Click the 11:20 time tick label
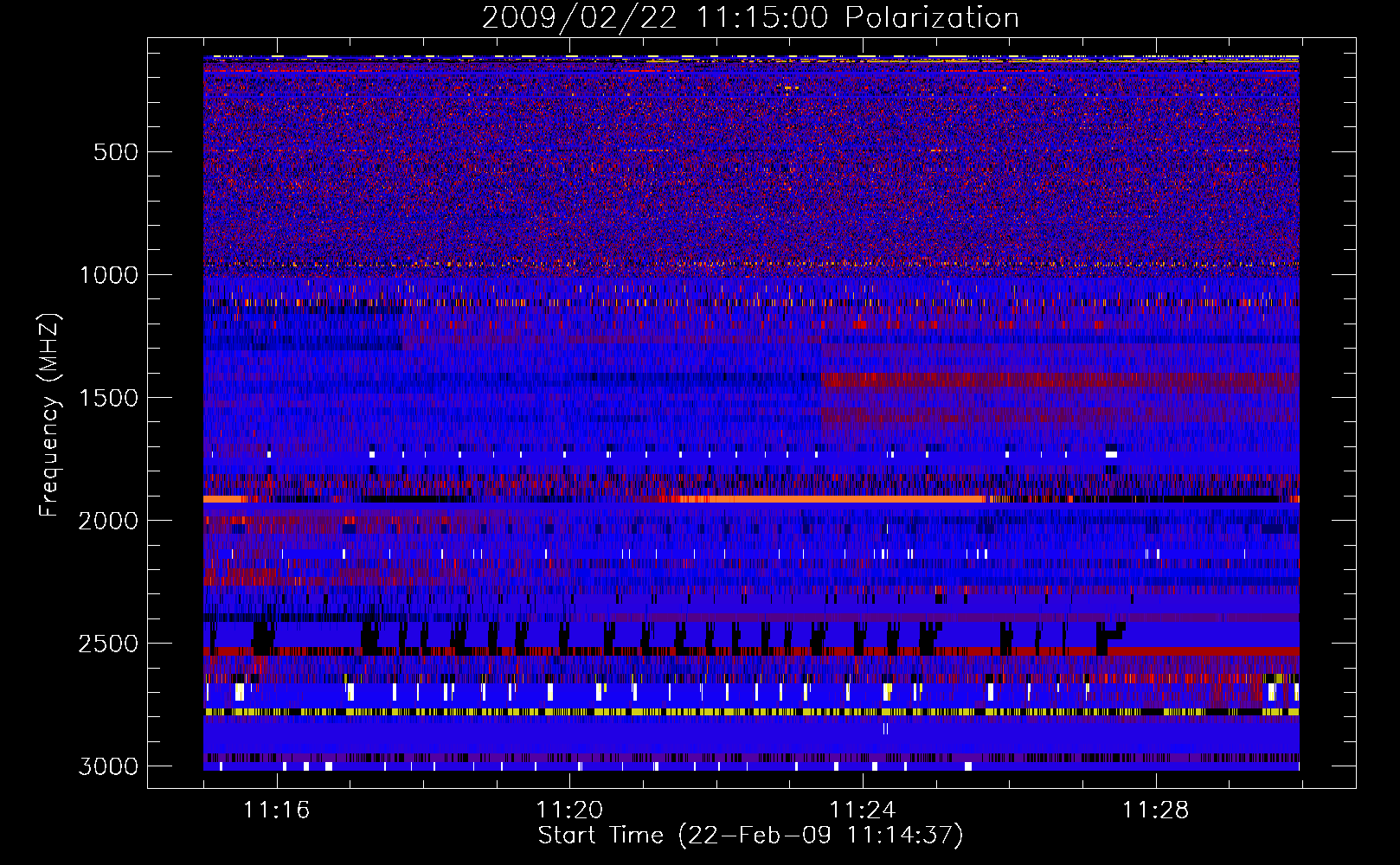Viewport: 1400px width, 865px height. pyautogui.click(x=569, y=810)
